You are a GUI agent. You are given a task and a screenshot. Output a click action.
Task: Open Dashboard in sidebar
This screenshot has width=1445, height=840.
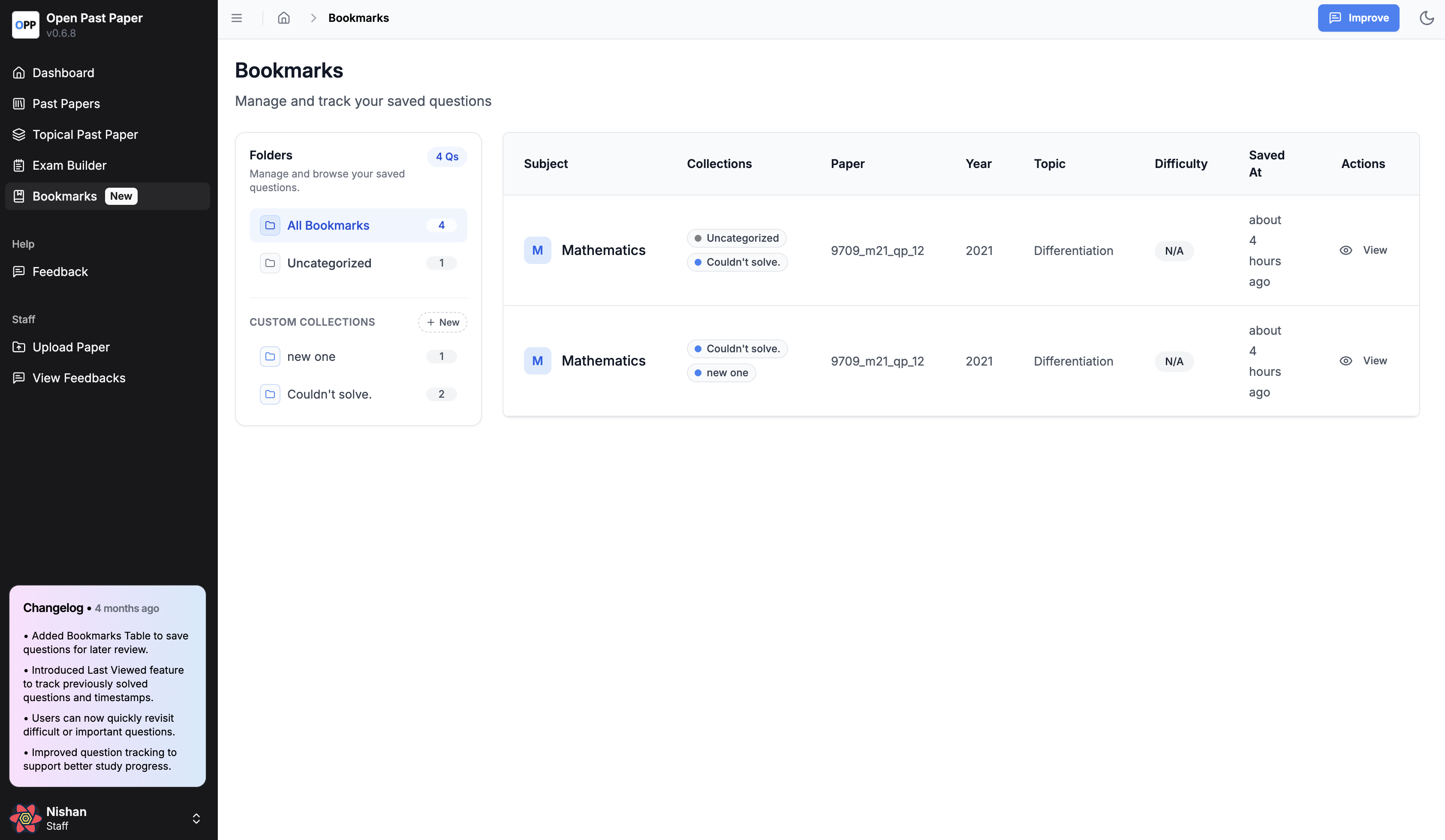[x=108, y=73]
